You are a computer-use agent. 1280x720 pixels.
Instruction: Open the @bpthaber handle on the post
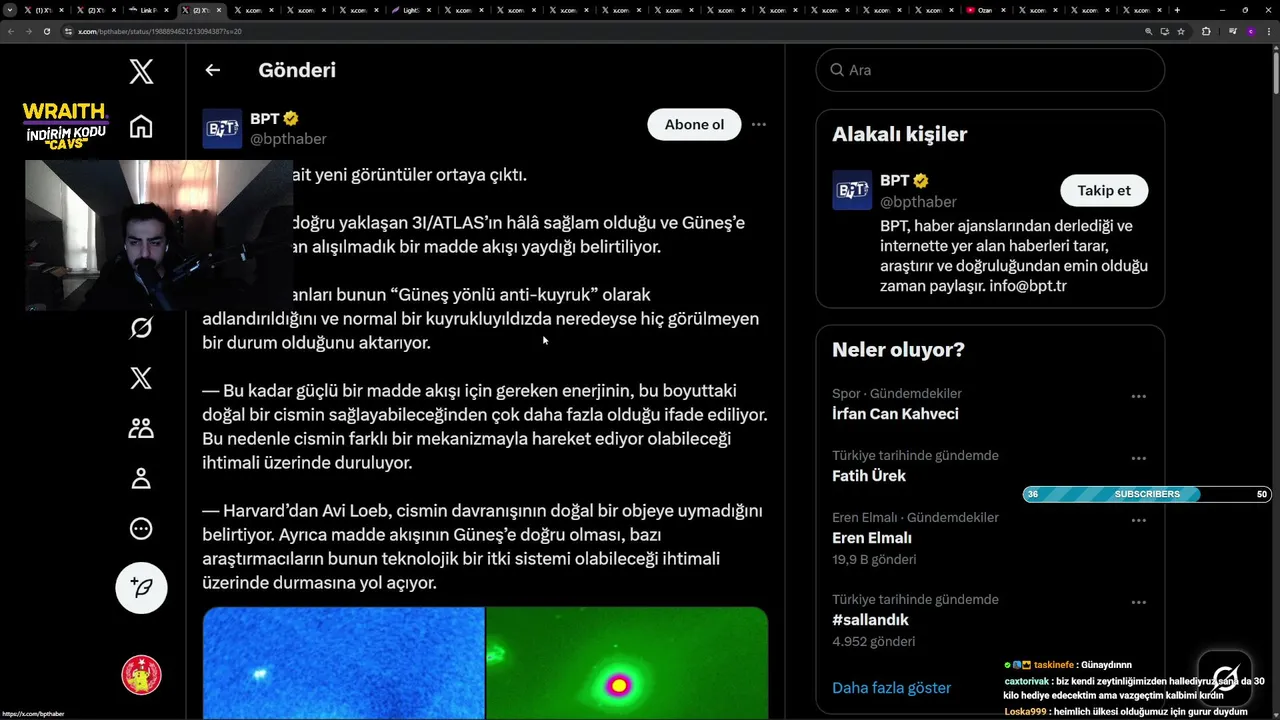[x=288, y=139]
